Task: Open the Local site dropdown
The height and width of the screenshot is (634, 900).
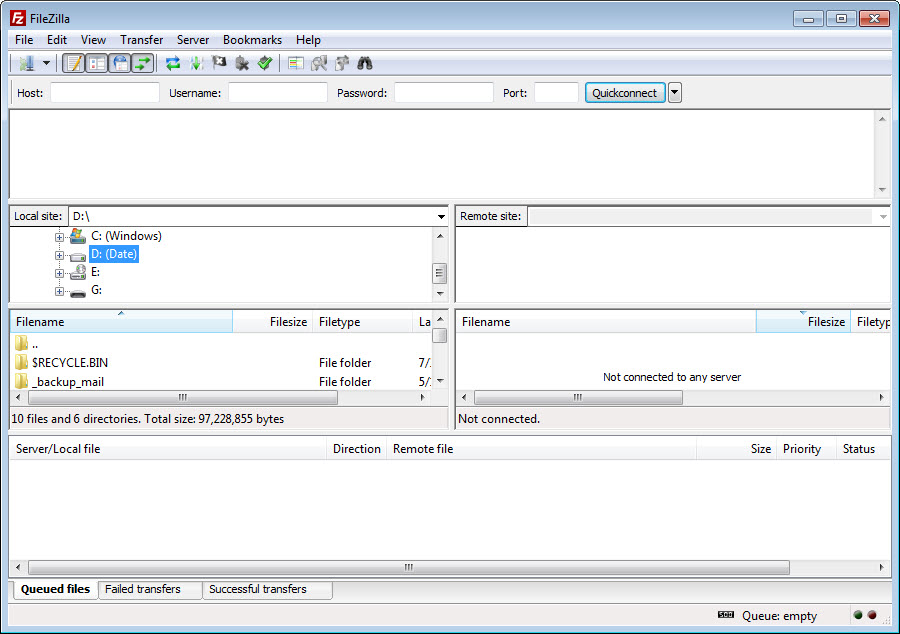Action: [x=440, y=216]
